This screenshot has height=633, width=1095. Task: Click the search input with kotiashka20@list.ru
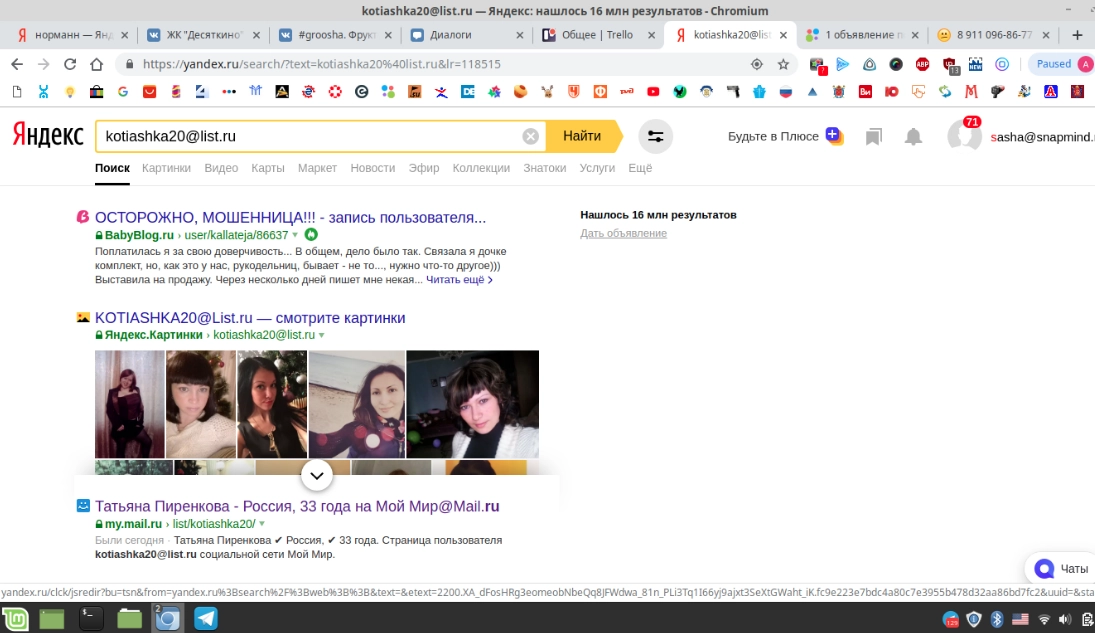310,136
